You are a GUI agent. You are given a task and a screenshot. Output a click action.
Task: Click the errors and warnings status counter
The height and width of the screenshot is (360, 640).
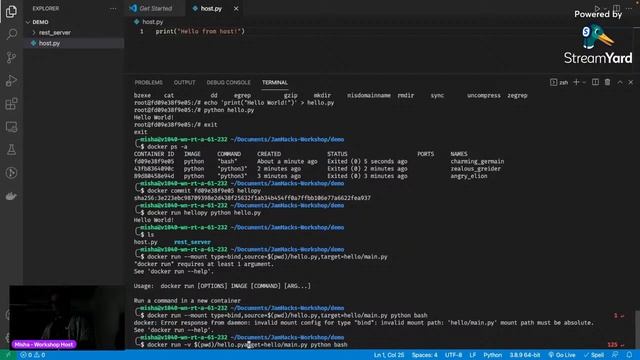(x=33, y=355)
